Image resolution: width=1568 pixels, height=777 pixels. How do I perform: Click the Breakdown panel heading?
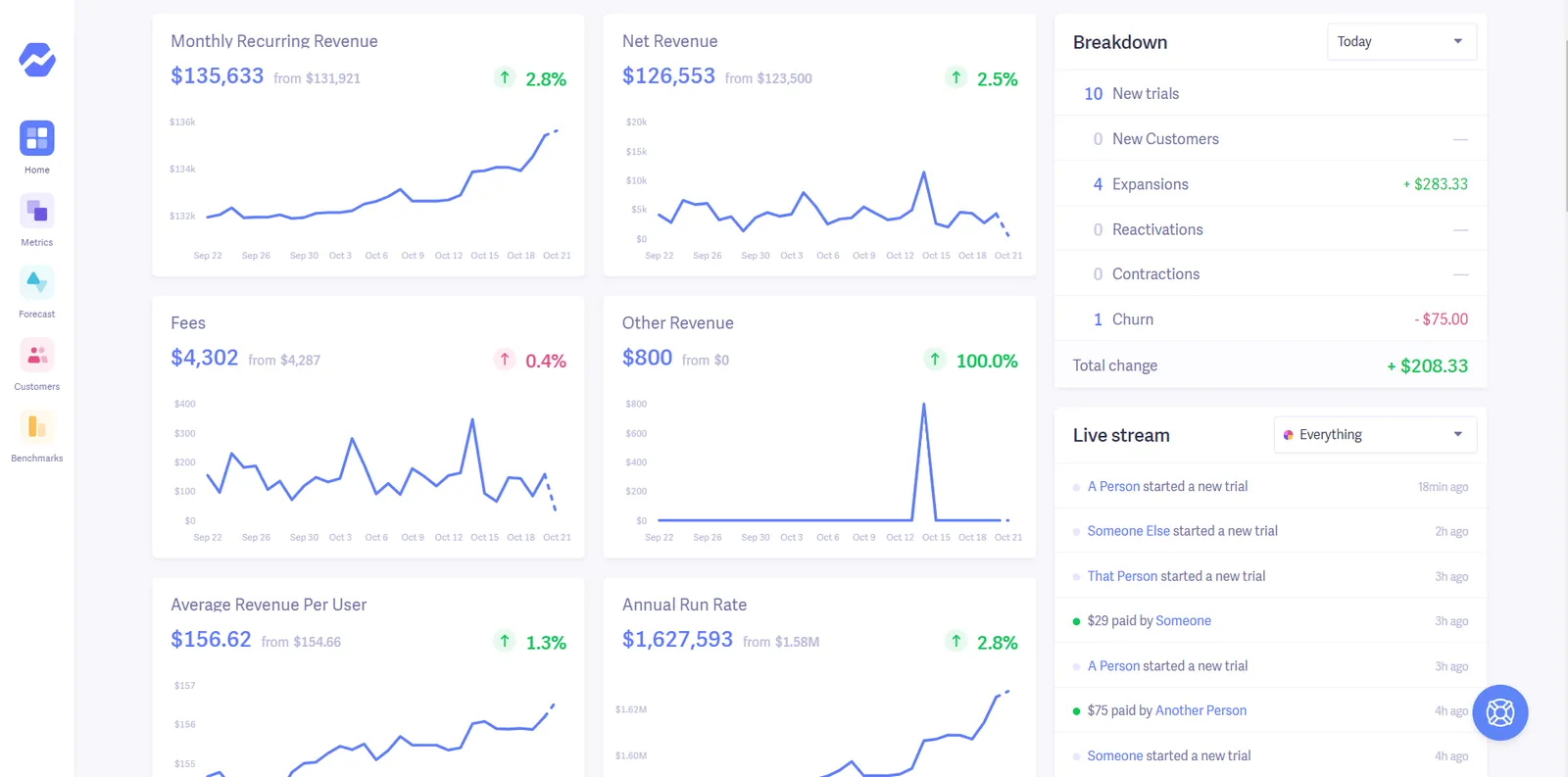[1120, 42]
